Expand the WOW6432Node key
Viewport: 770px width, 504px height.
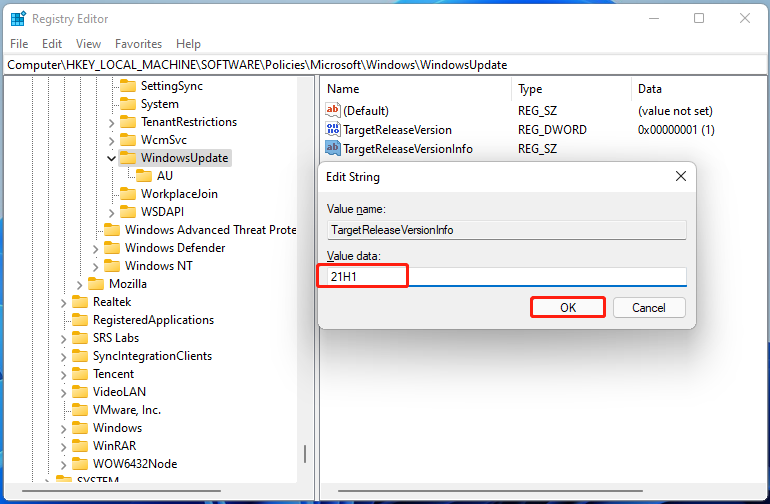[63, 464]
